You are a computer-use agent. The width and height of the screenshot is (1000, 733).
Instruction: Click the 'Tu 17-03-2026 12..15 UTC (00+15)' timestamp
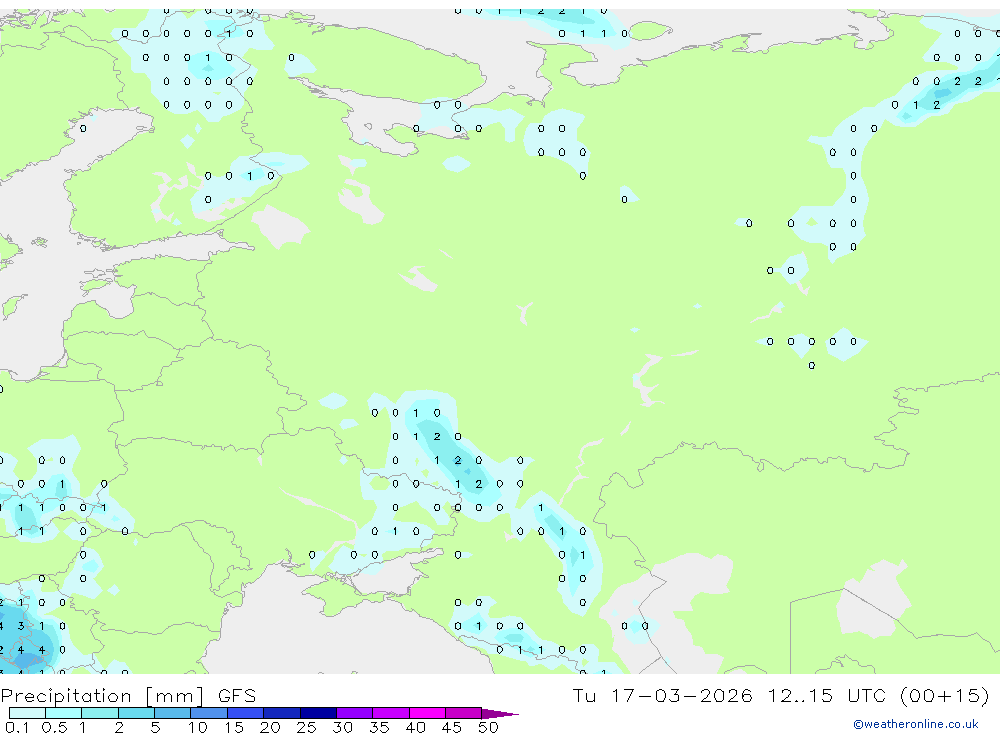click(x=781, y=695)
